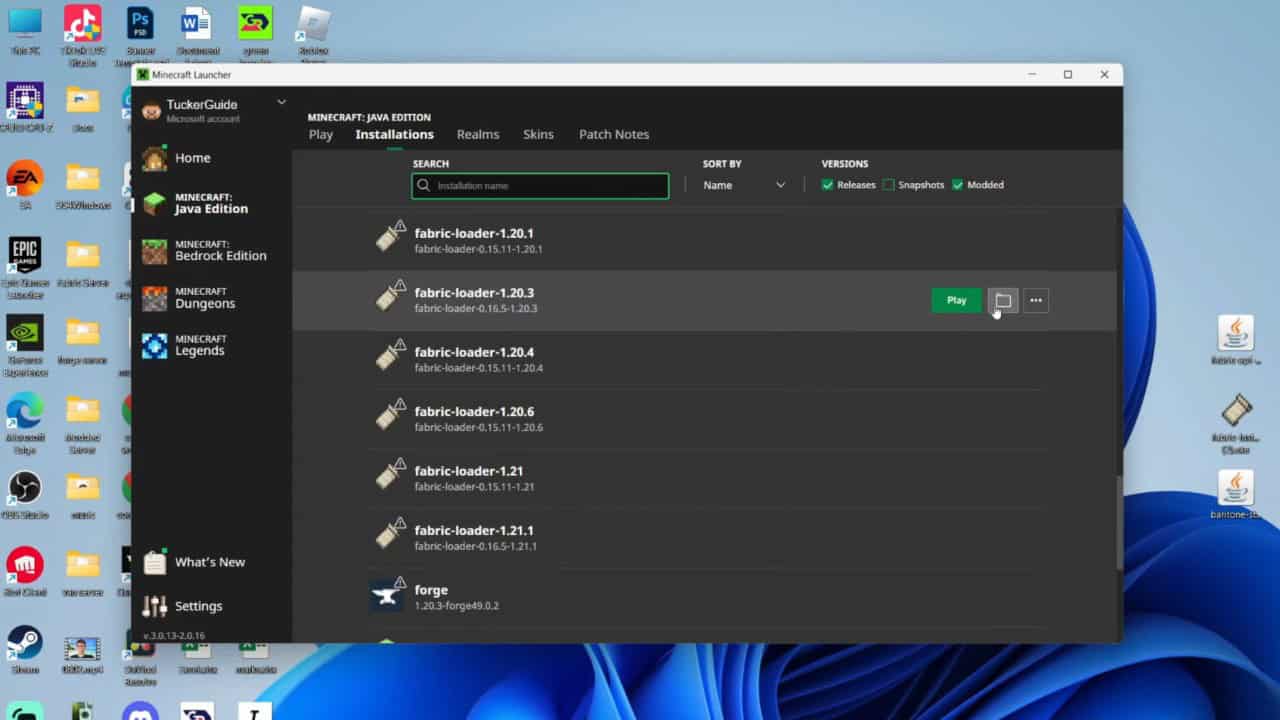Viewport: 1280px width, 720px height.
Task: Click Minecraft Launcher title bar icon
Action: tap(143, 75)
